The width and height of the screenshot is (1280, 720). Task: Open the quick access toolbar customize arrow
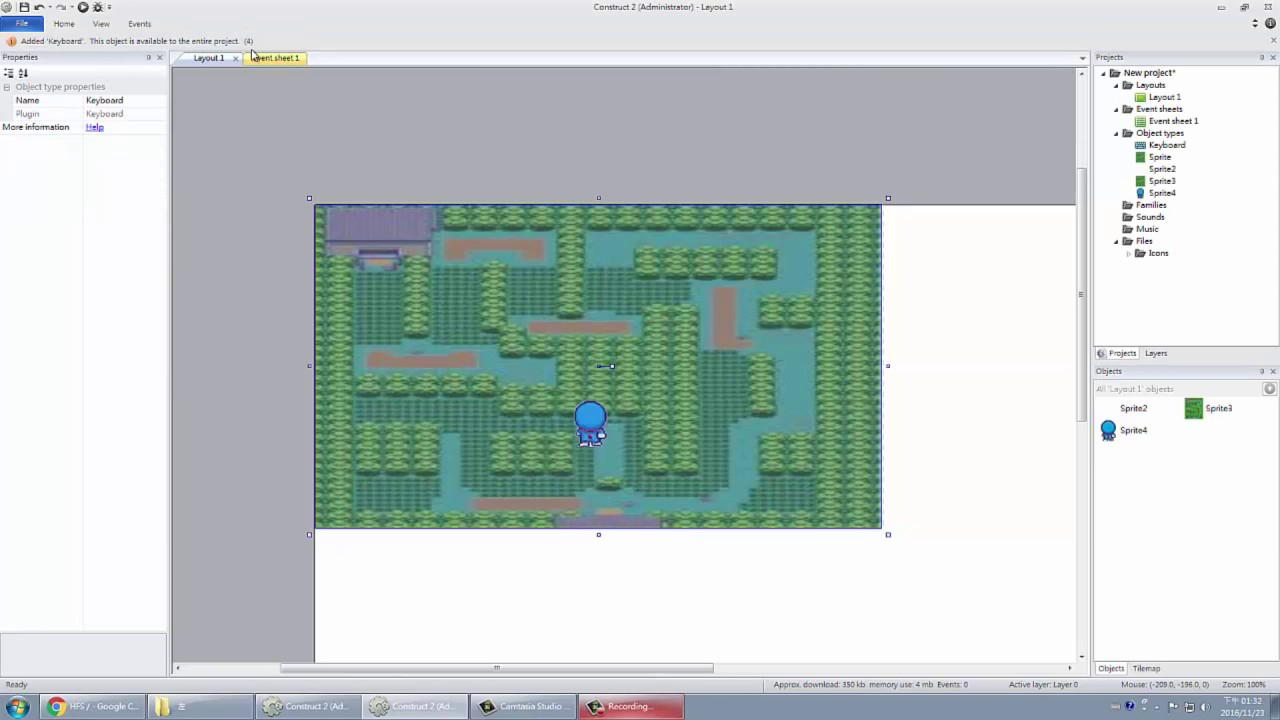point(109,7)
